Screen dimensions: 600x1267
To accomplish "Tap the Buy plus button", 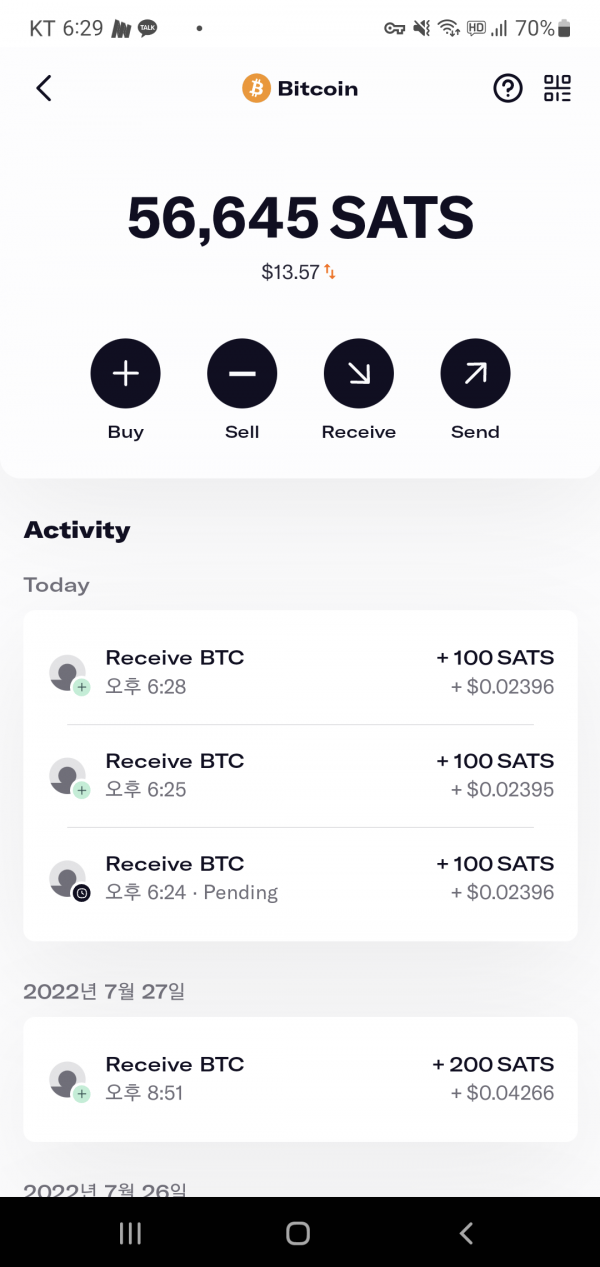I will point(126,374).
